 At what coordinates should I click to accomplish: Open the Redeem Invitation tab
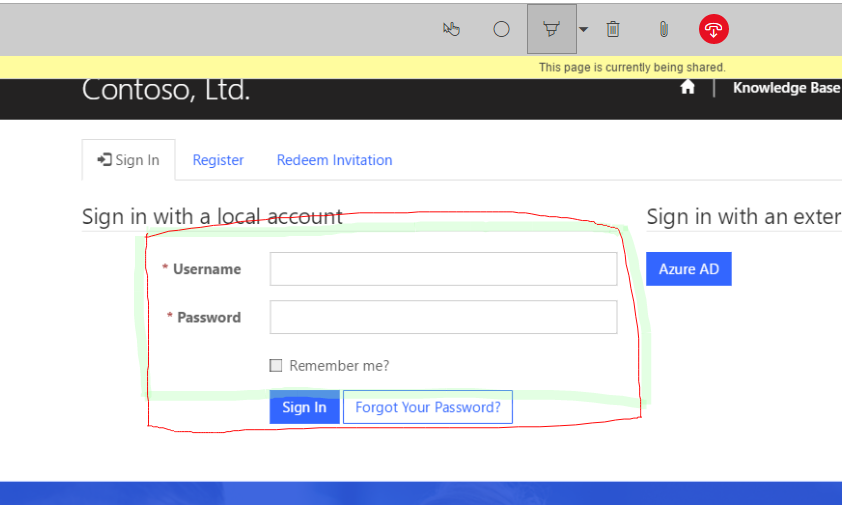(334, 160)
